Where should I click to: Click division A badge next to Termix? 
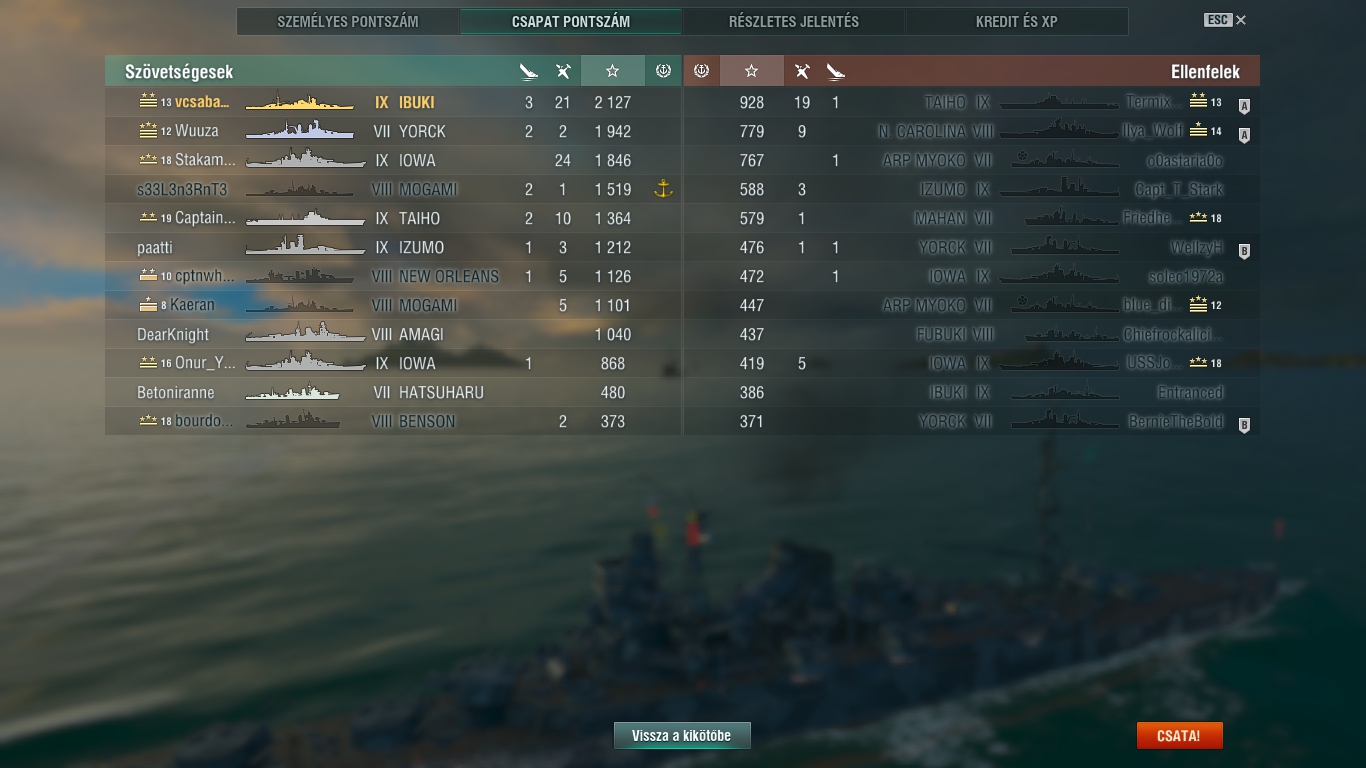pos(1244,106)
